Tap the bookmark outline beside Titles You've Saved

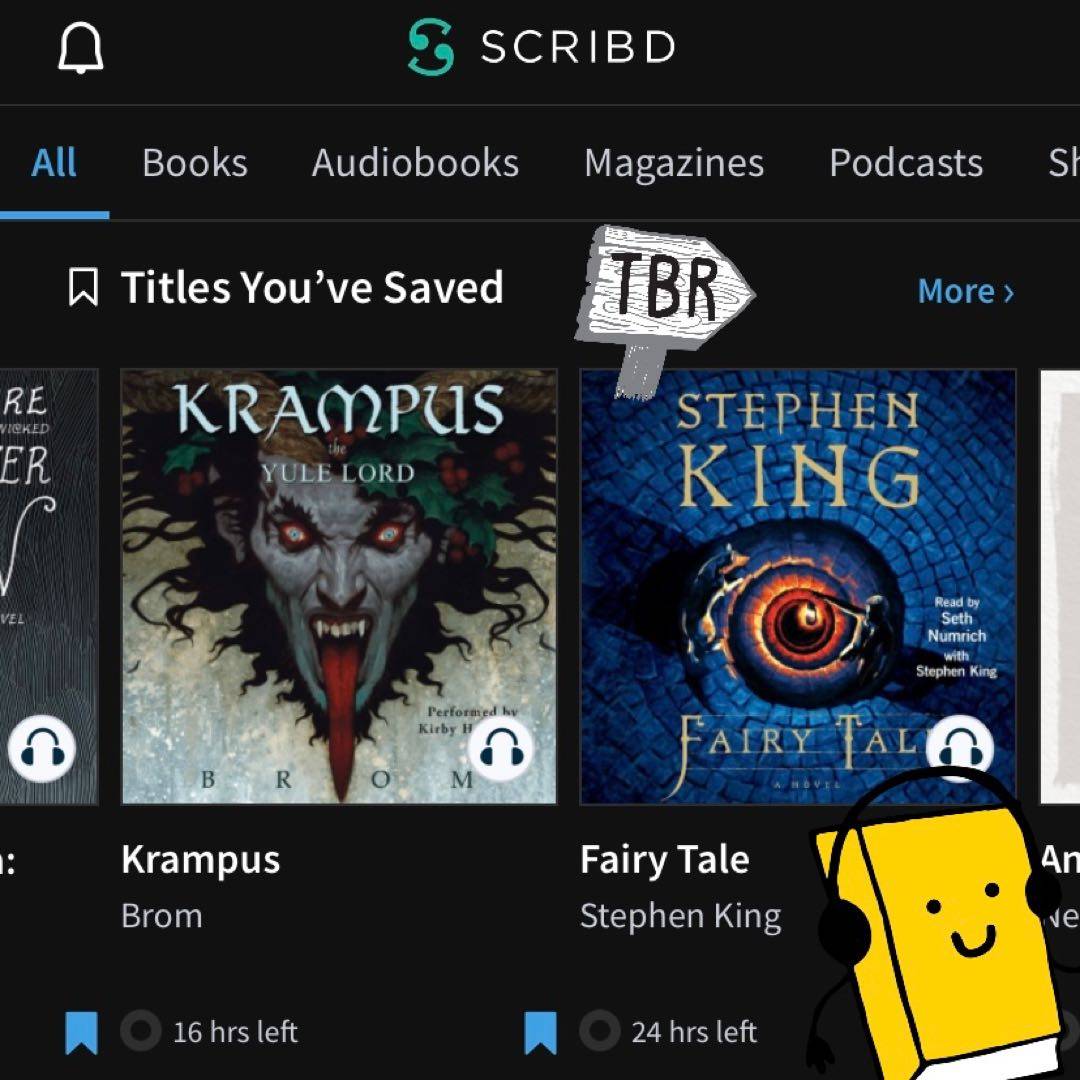pyautogui.click(x=83, y=287)
